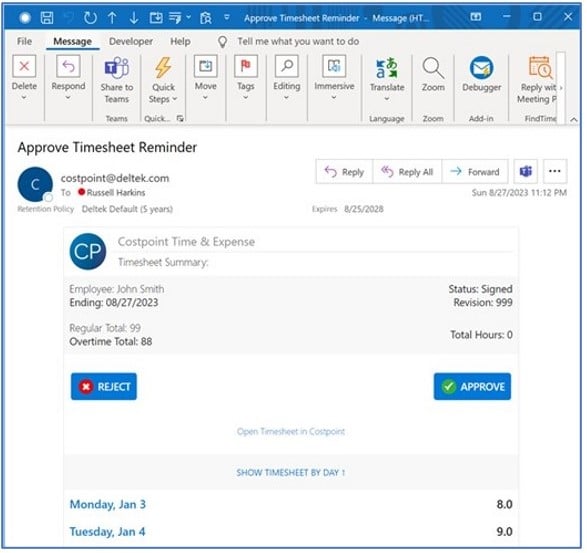Click the Tags flag icon
The width and height of the screenshot is (587, 553).
[x=246, y=66]
